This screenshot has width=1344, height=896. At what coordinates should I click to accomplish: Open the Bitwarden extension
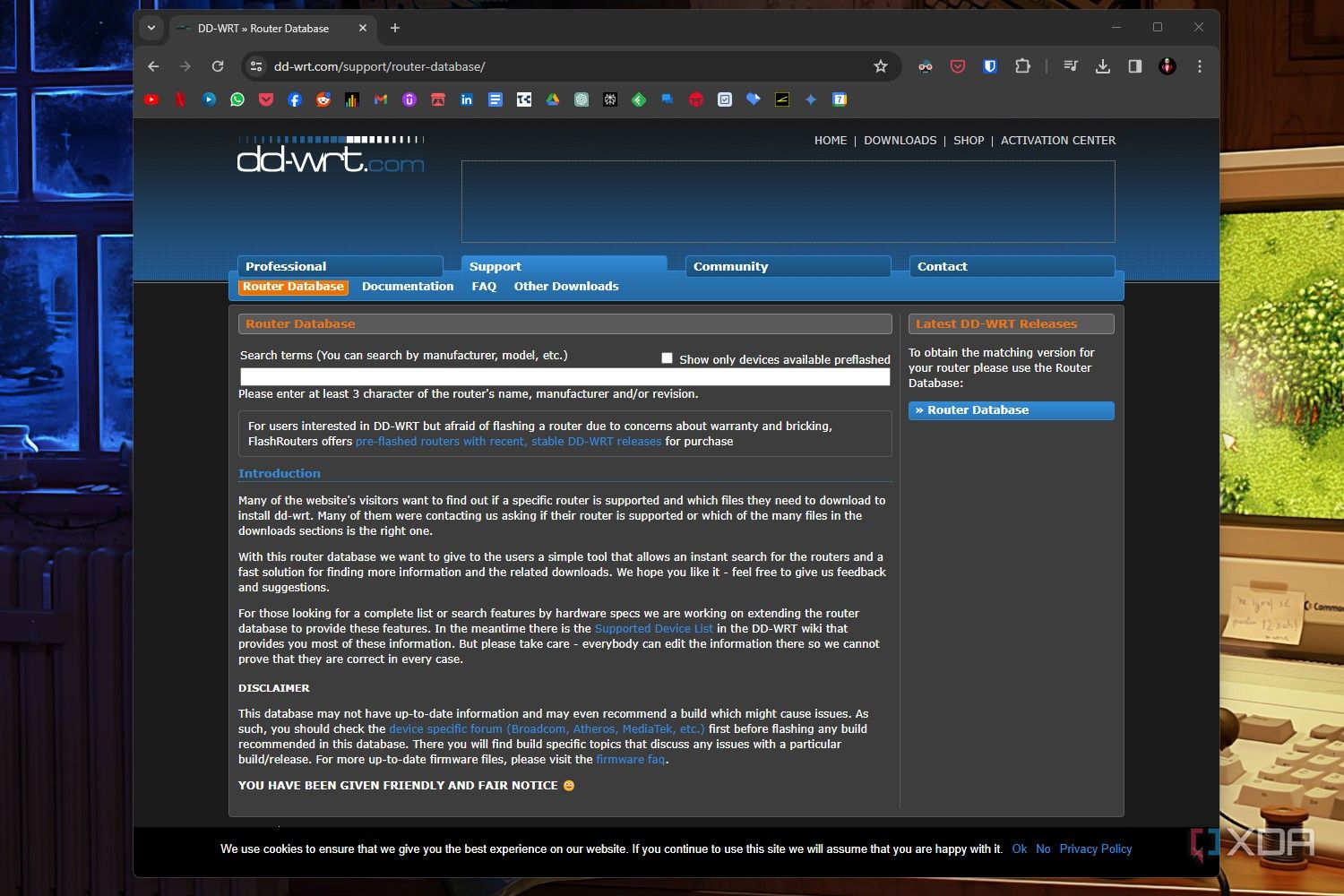tap(990, 66)
